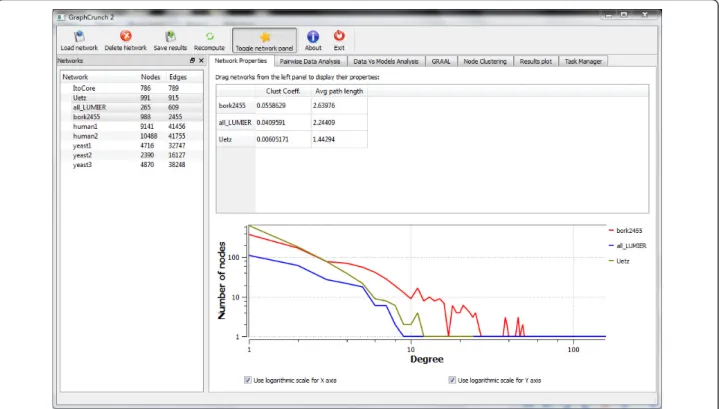
Task: Toggle logarithmic scale for Y axis checkbox
Action: (452, 380)
